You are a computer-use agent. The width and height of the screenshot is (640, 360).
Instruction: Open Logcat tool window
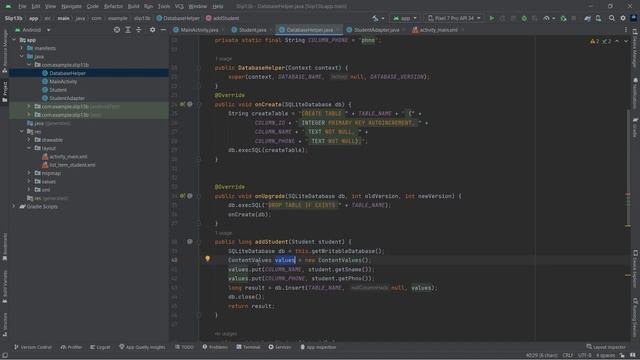click(x=100, y=347)
